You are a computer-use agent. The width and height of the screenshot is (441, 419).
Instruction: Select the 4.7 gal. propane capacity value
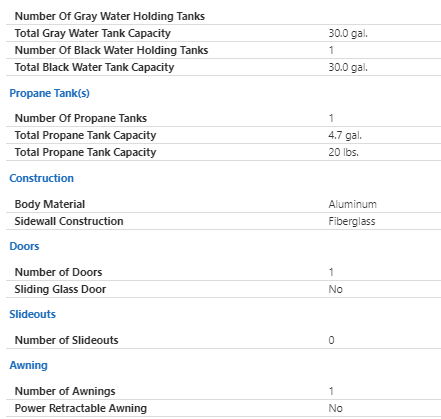(345, 135)
